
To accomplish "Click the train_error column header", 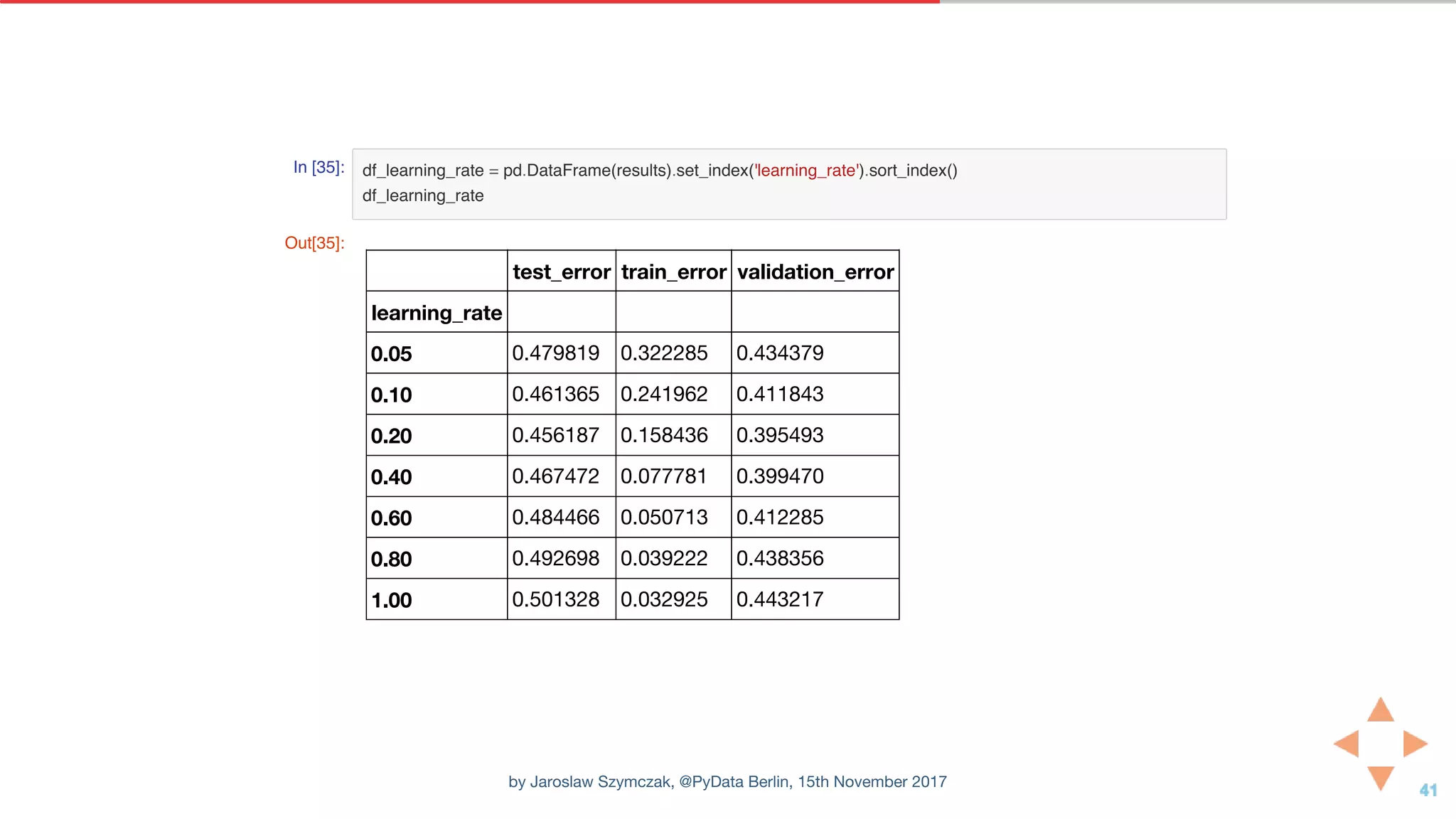I will point(674,272).
